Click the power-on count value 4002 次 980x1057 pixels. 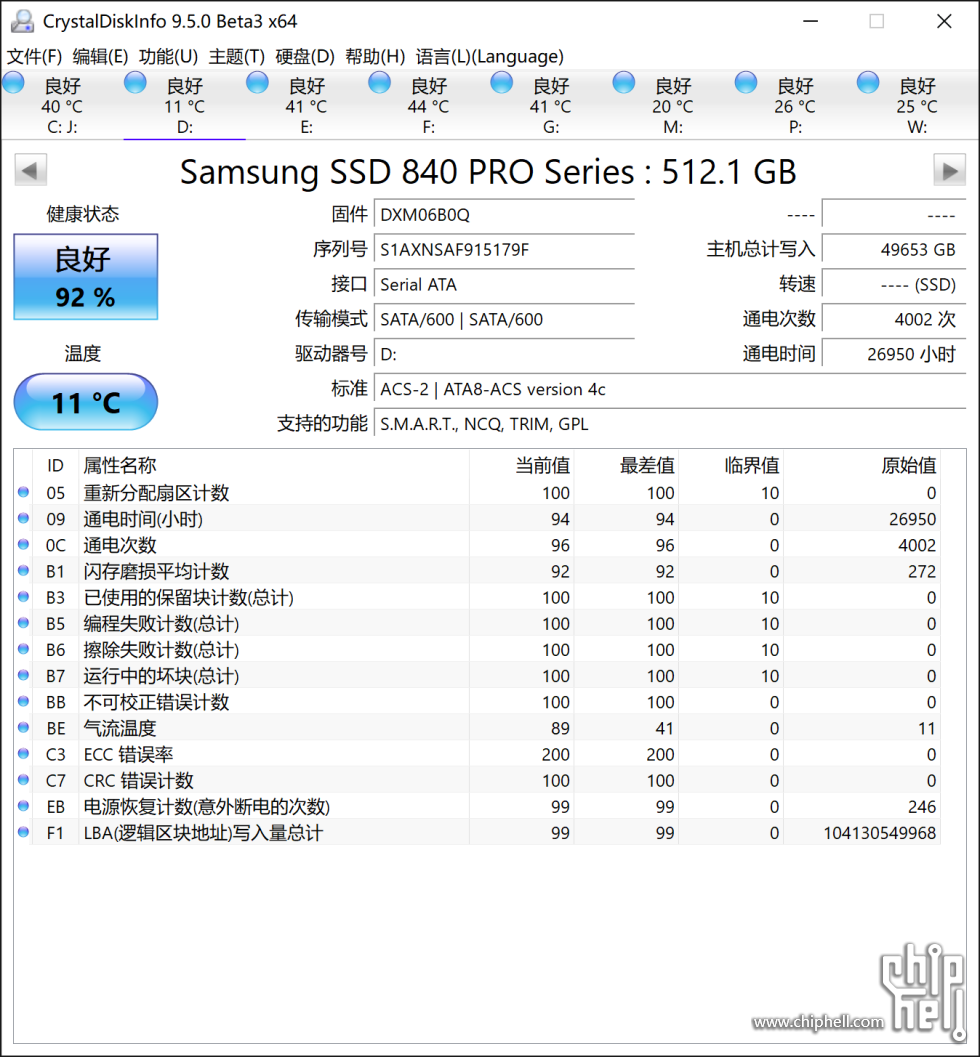click(894, 320)
